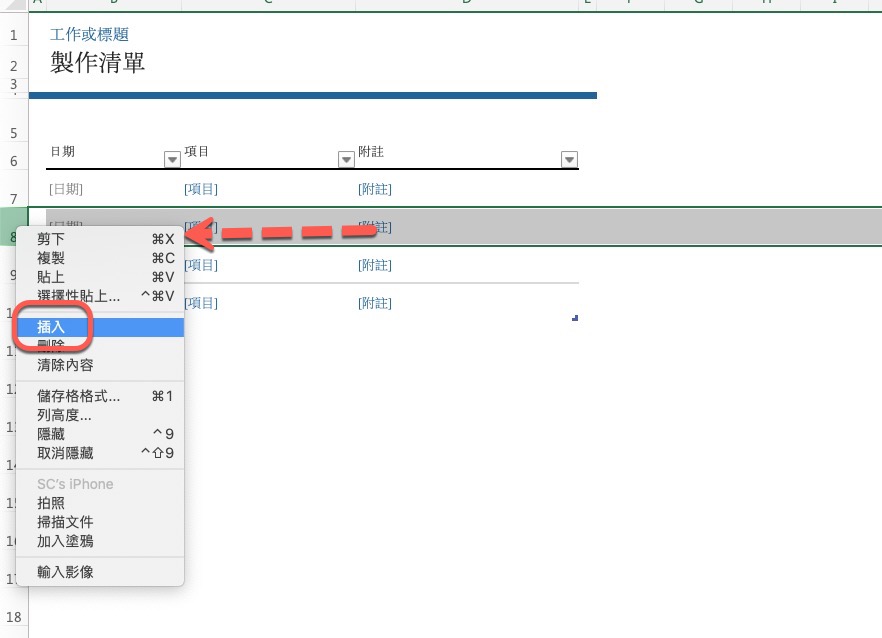Open the 日期 column filter dropdown
Viewport: 882px width, 638px height.
(172, 160)
